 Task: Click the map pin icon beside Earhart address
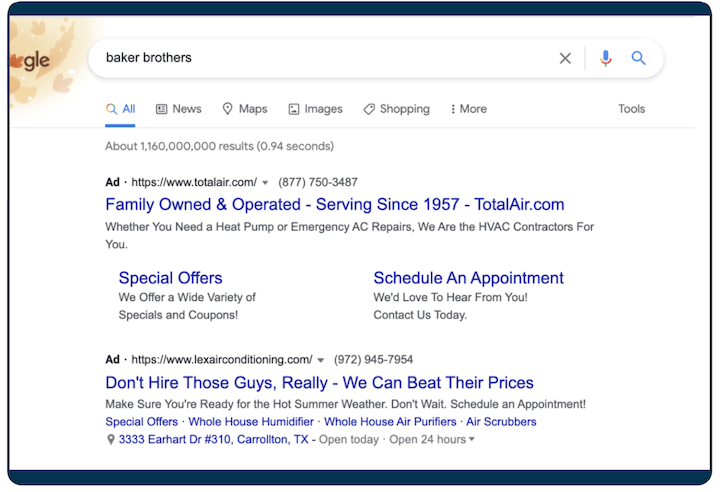tap(111, 439)
